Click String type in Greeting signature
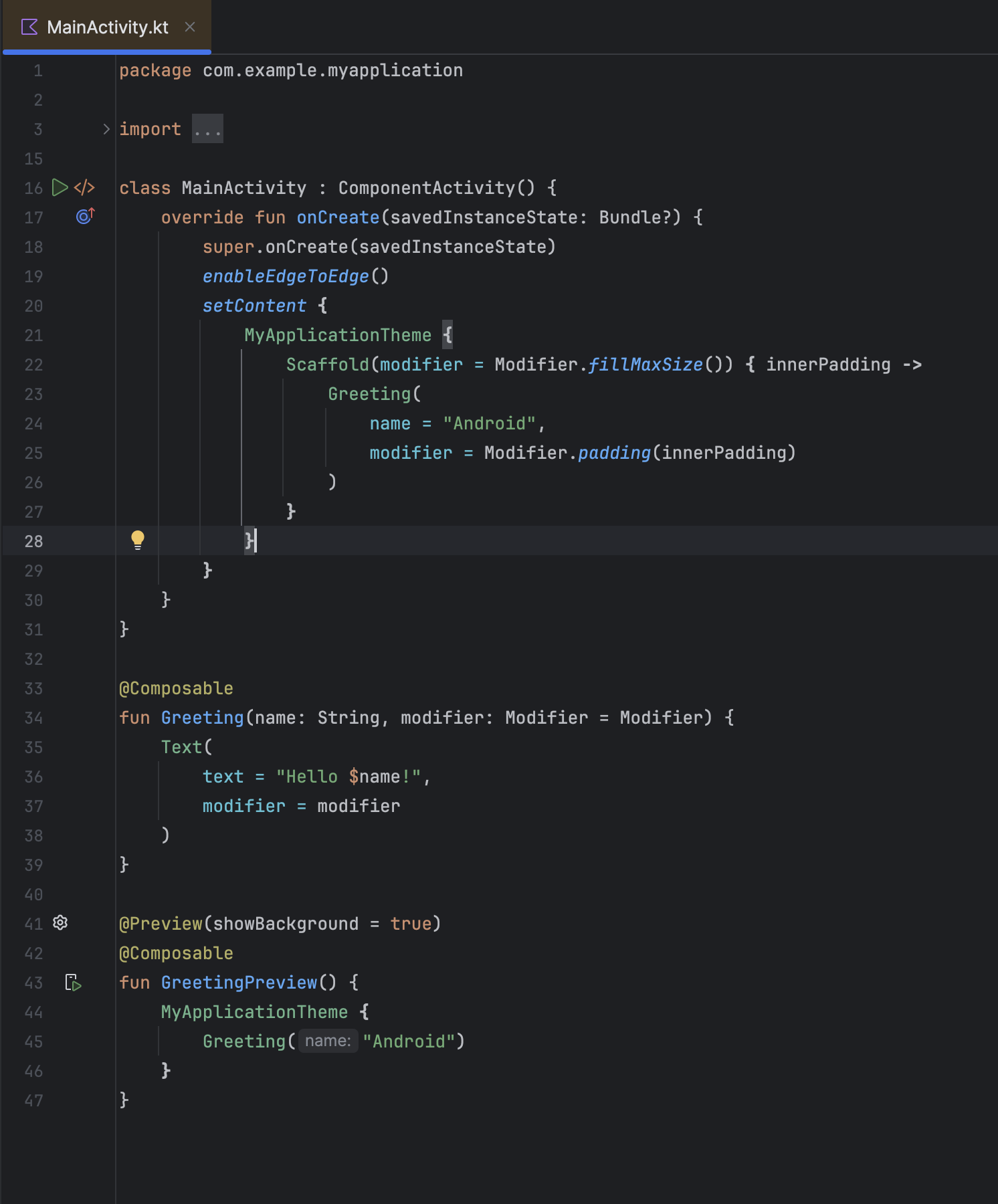Viewport: 998px width, 1204px height. click(348, 718)
